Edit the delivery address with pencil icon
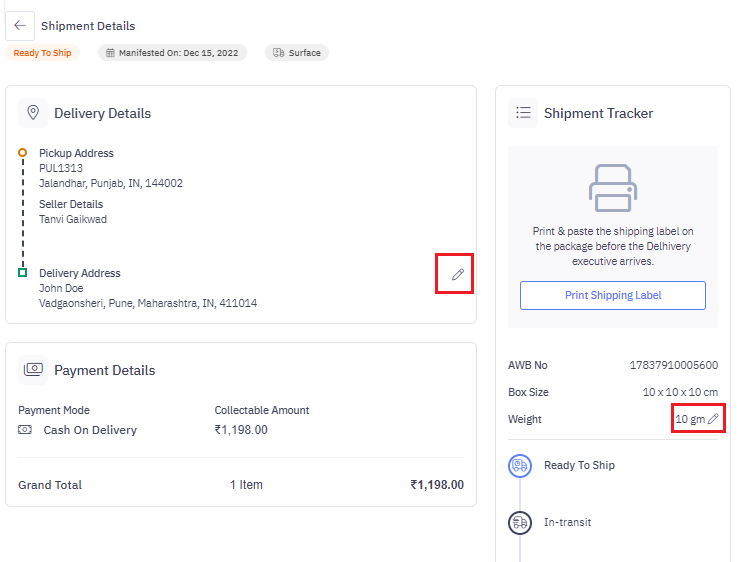The height and width of the screenshot is (562, 740). pyautogui.click(x=457, y=274)
